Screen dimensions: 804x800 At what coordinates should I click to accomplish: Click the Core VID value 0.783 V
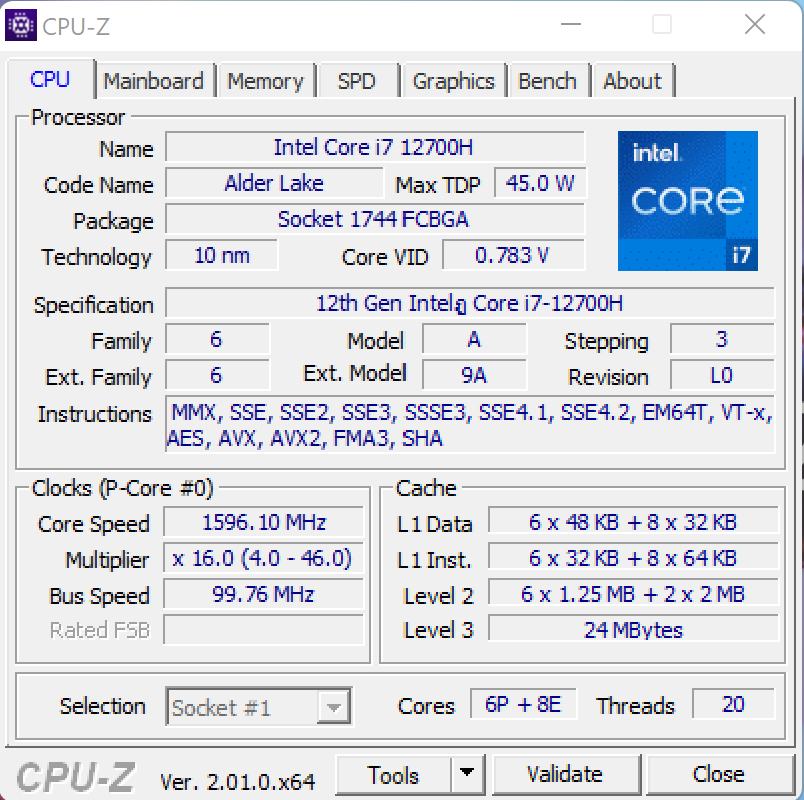pyautogui.click(x=513, y=255)
